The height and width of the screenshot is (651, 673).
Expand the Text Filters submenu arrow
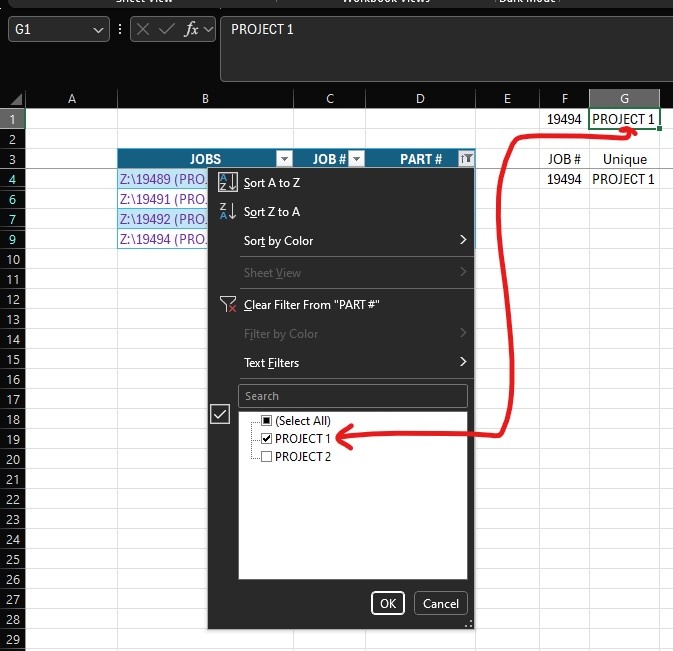(x=463, y=361)
